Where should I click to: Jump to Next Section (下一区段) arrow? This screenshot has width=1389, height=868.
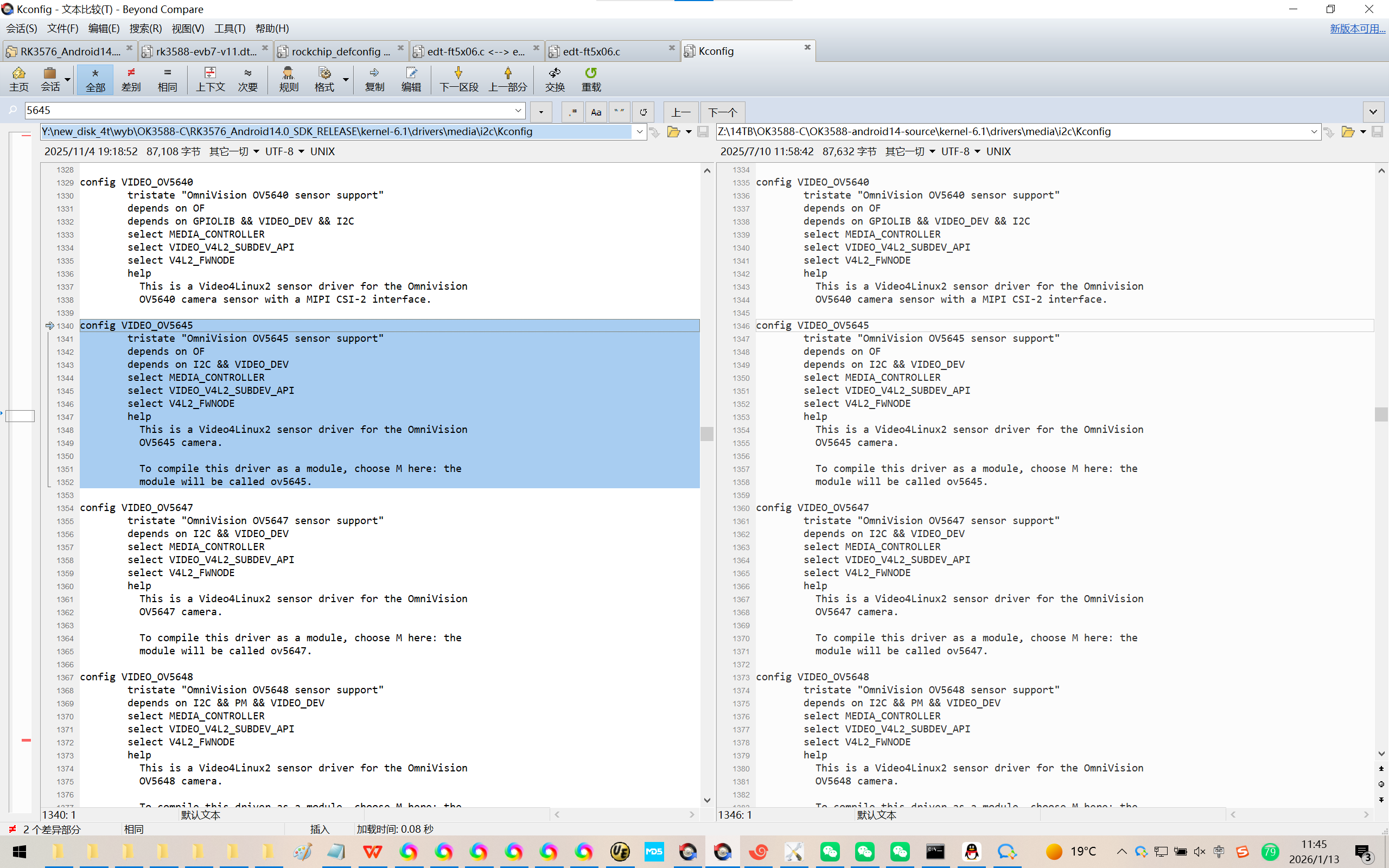(x=458, y=79)
